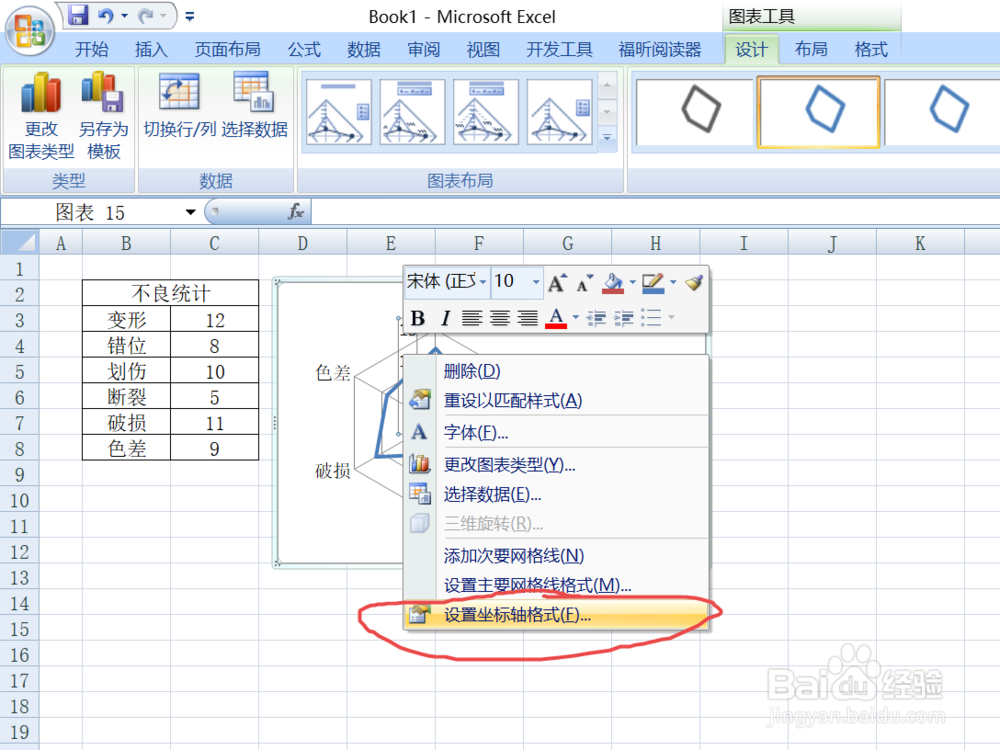Click the Save icon on quick access toolbar
This screenshot has width=1000, height=750.
coord(78,13)
